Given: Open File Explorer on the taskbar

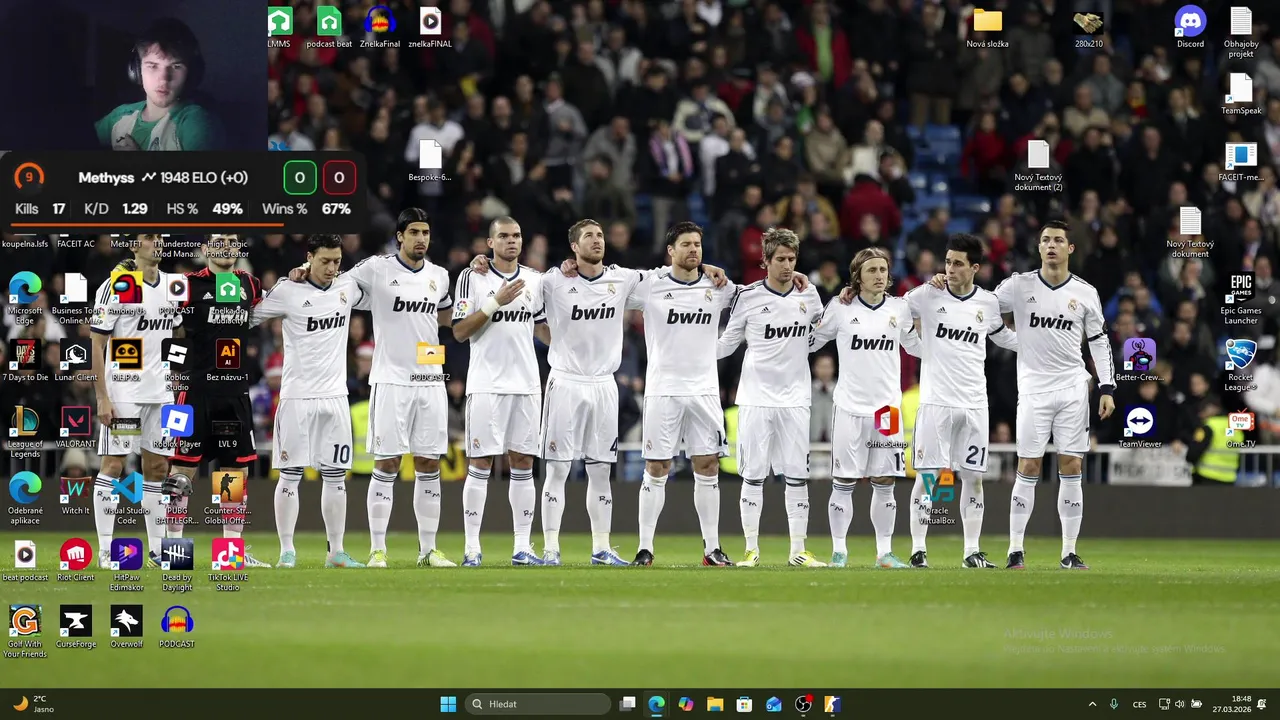Looking at the screenshot, I should (x=715, y=704).
